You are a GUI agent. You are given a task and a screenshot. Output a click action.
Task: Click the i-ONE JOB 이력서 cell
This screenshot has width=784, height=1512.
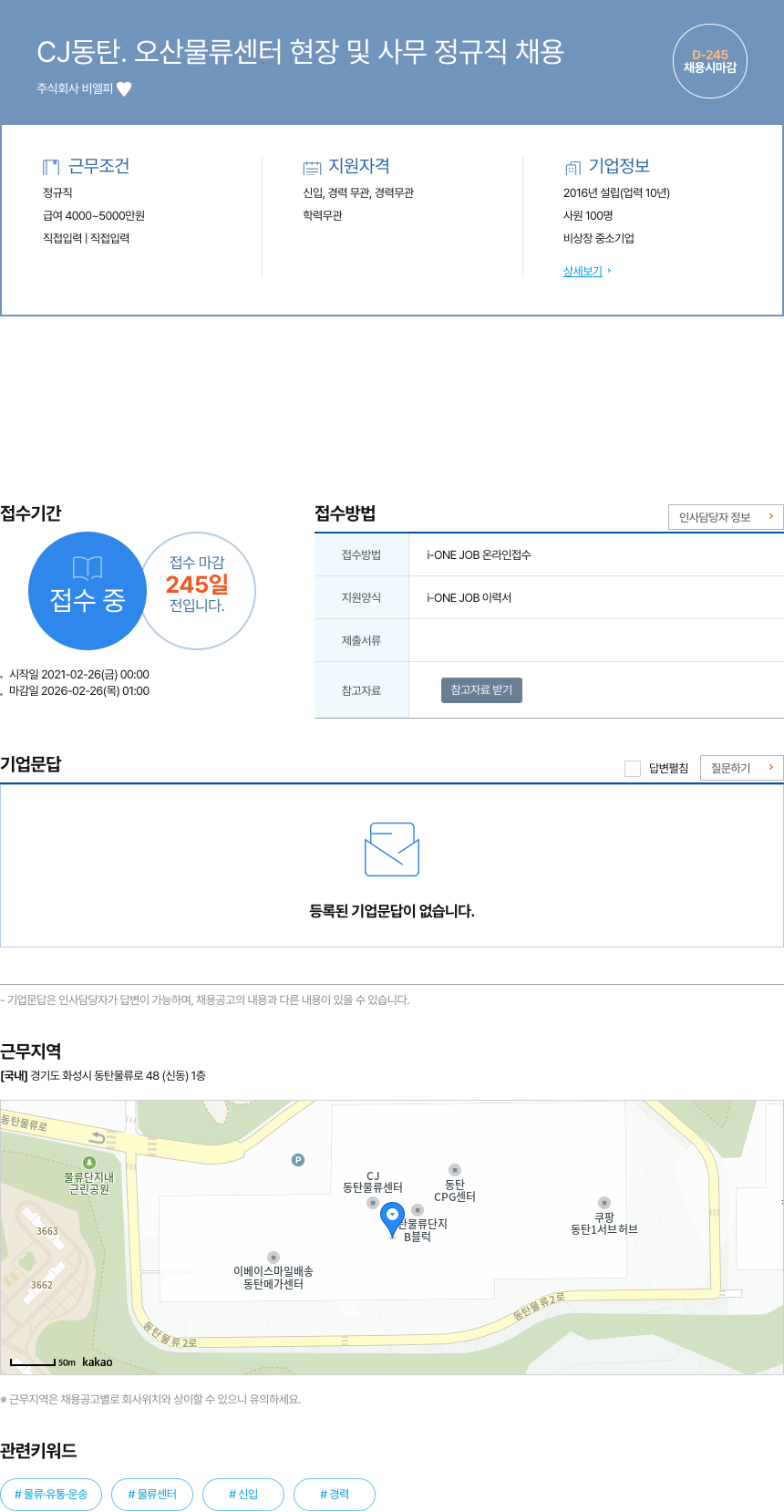pos(596,597)
